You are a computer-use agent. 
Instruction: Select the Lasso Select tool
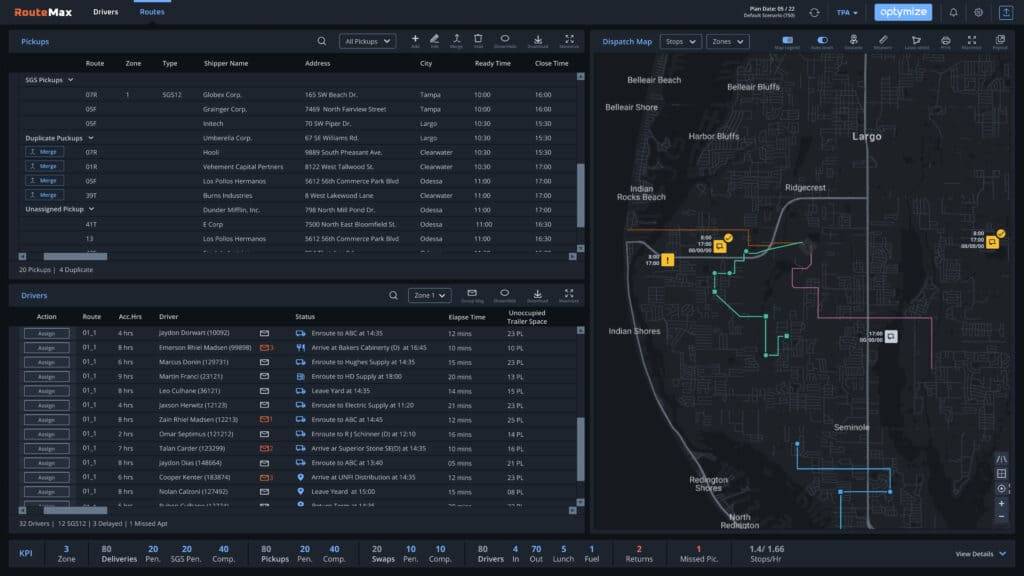pyautogui.click(x=916, y=42)
